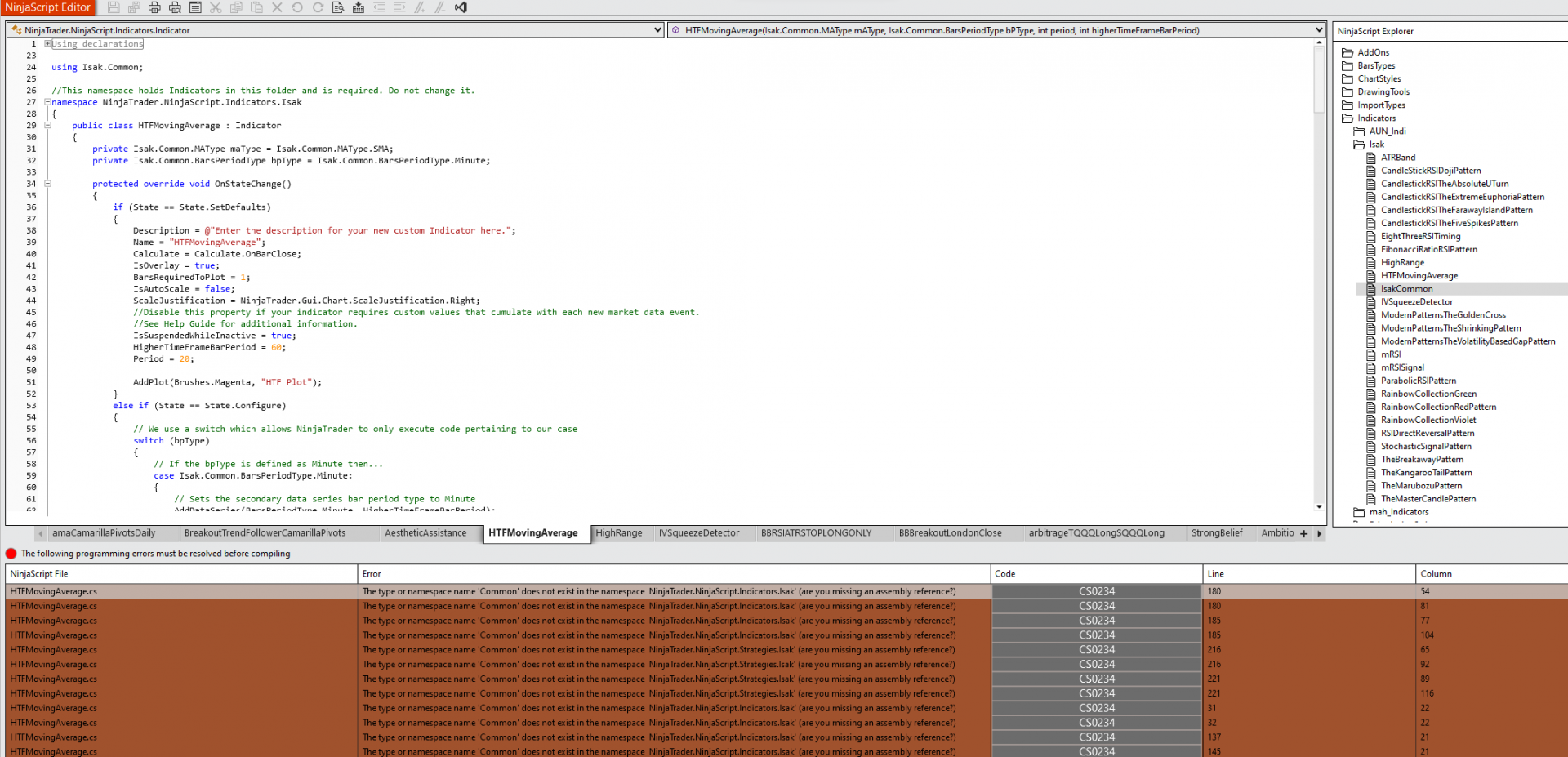Sort errors by Line column header
This screenshot has width=1568, height=757.
pyautogui.click(x=1309, y=574)
